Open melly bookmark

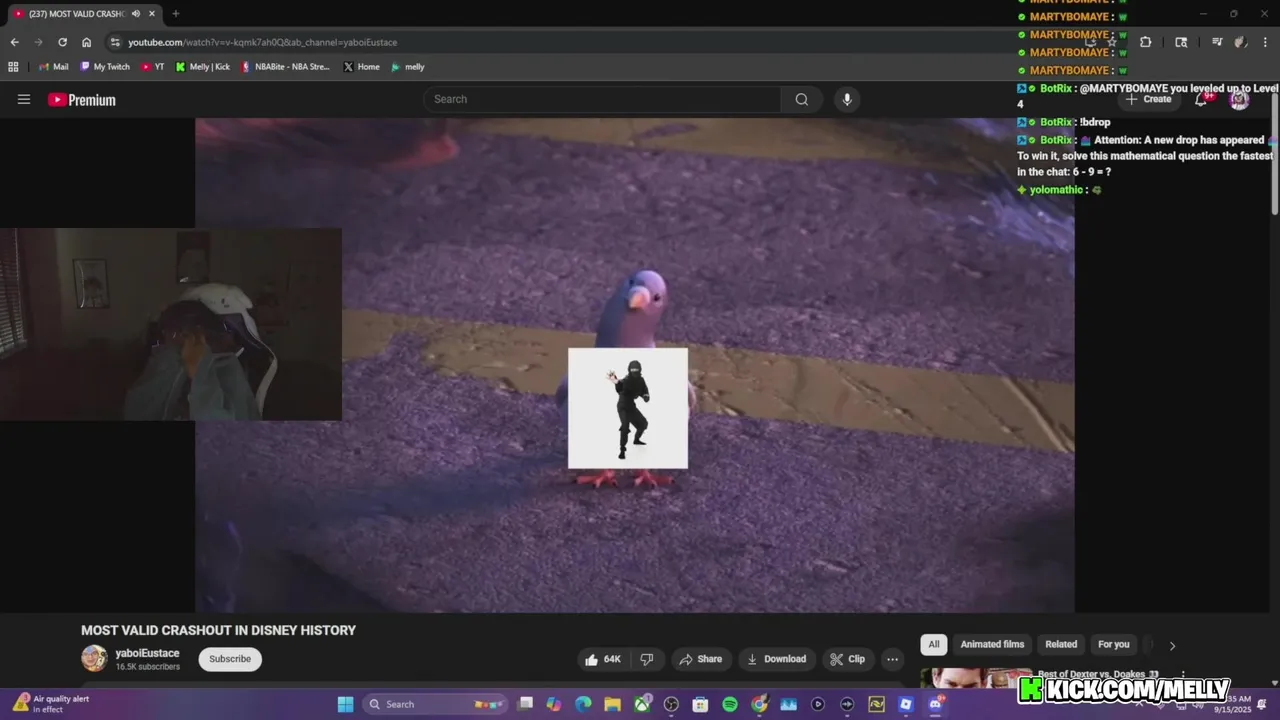(x=408, y=67)
